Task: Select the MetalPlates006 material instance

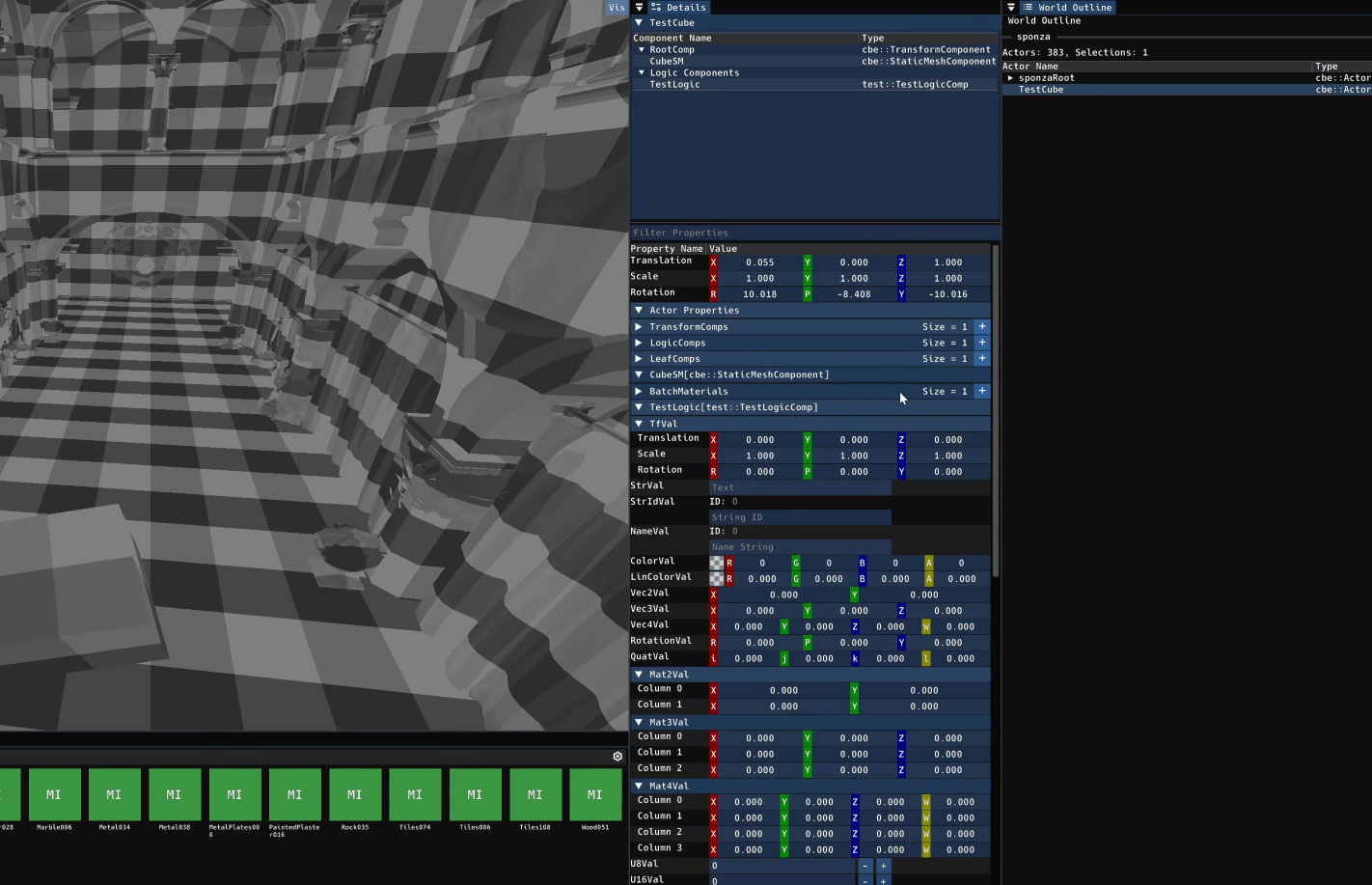Action: (x=234, y=794)
